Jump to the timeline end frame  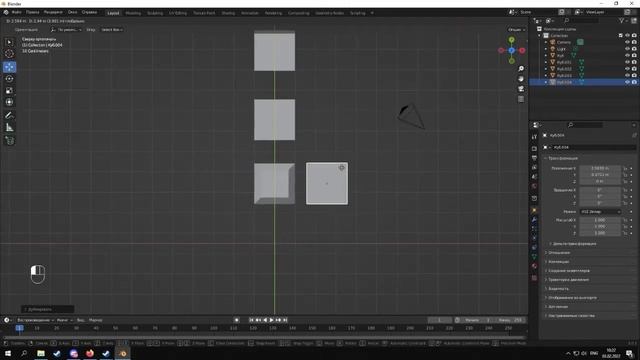click(285, 320)
